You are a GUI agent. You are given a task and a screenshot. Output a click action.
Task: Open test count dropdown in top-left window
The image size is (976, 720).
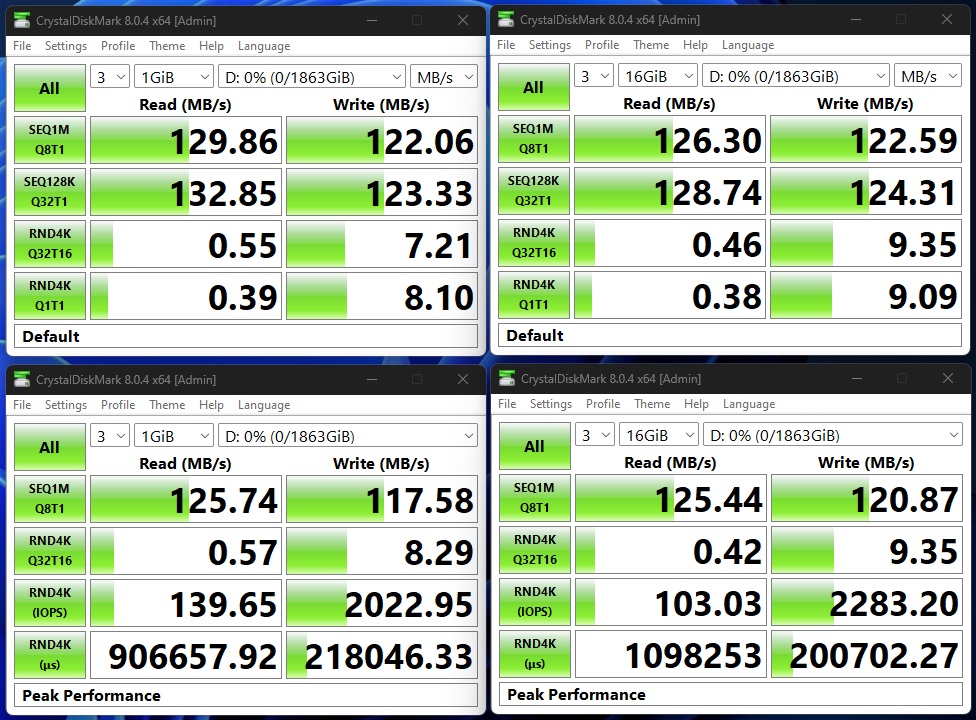[x=110, y=77]
